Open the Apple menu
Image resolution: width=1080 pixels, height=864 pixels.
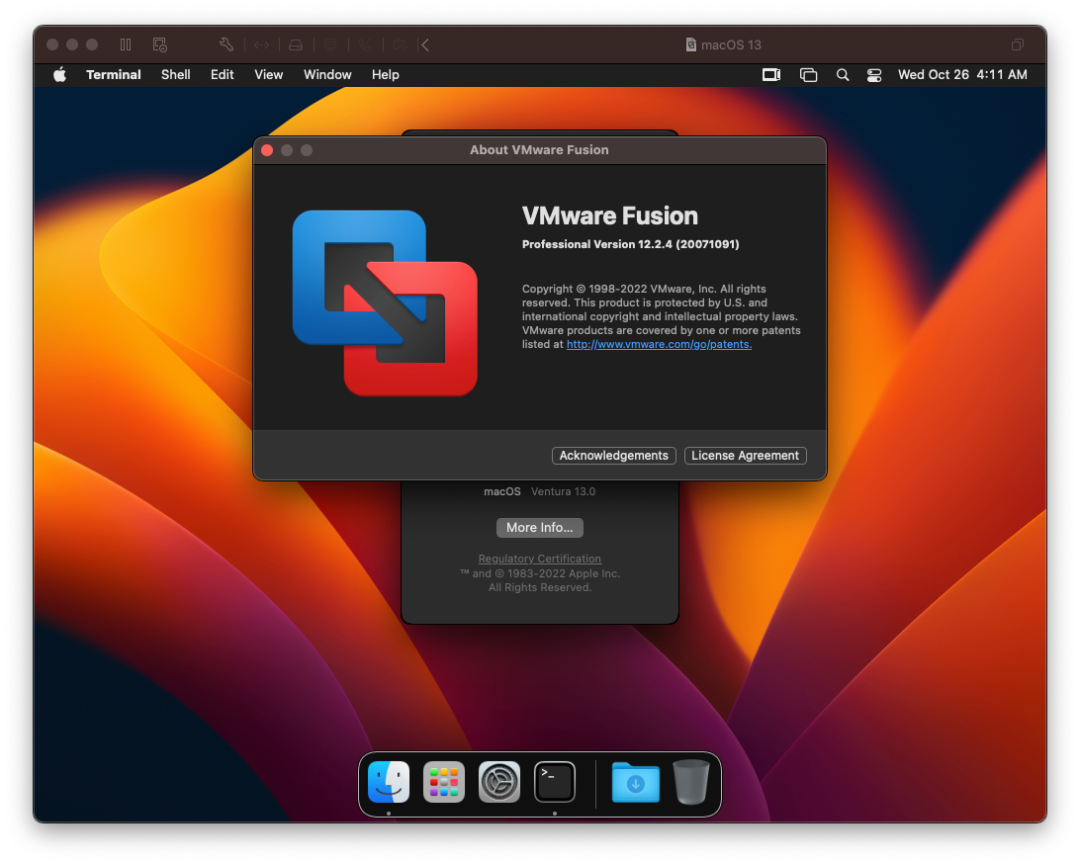coord(60,74)
